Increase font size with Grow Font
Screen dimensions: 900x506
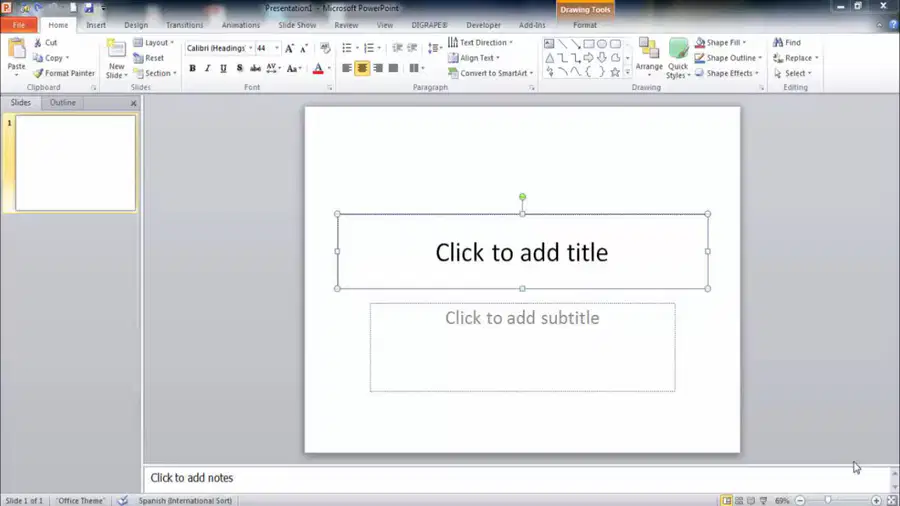[289, 48]
